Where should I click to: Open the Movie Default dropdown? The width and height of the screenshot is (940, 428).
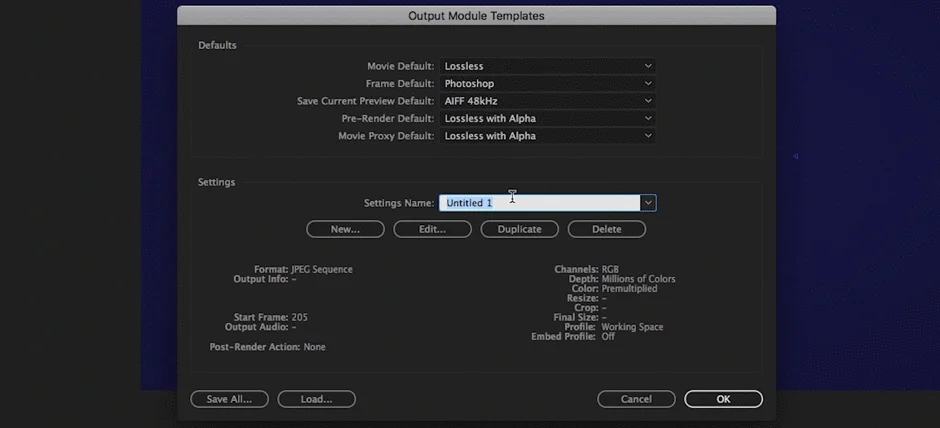click(547, 66)
